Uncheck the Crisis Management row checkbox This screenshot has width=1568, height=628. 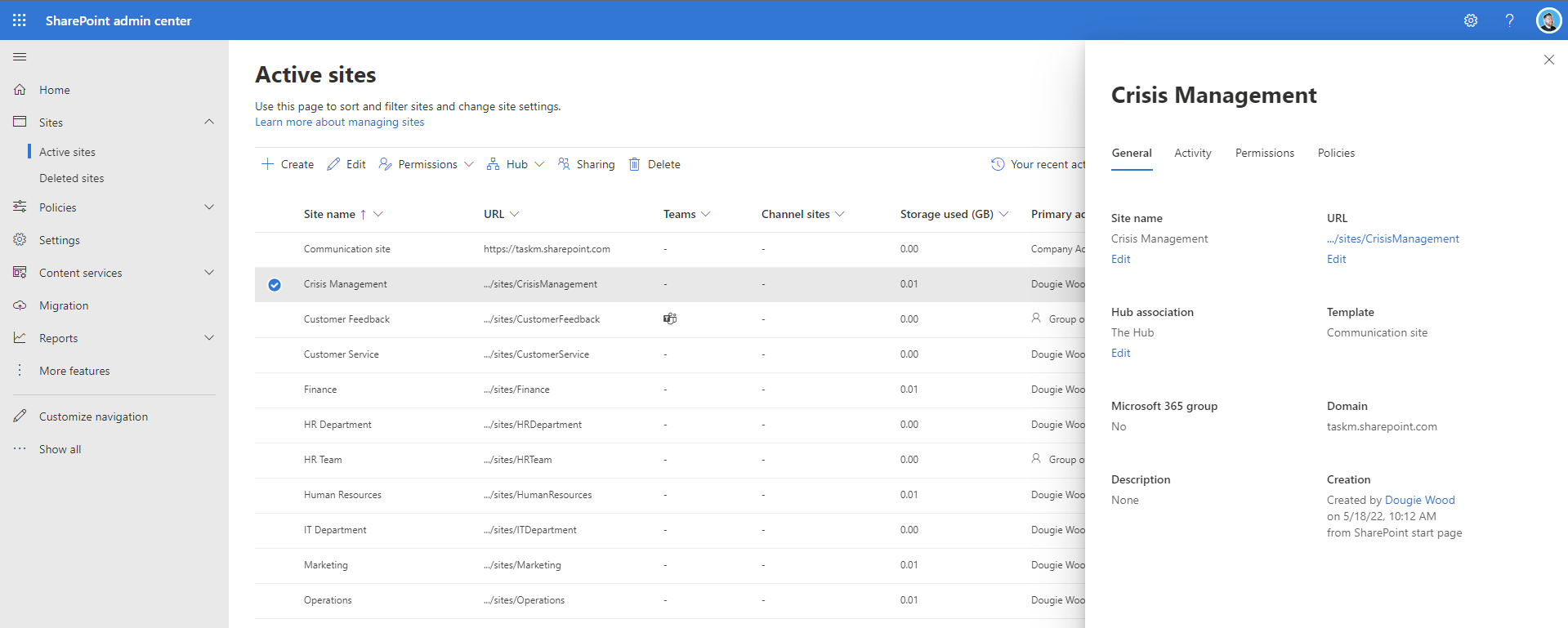(x=275, y=284)
